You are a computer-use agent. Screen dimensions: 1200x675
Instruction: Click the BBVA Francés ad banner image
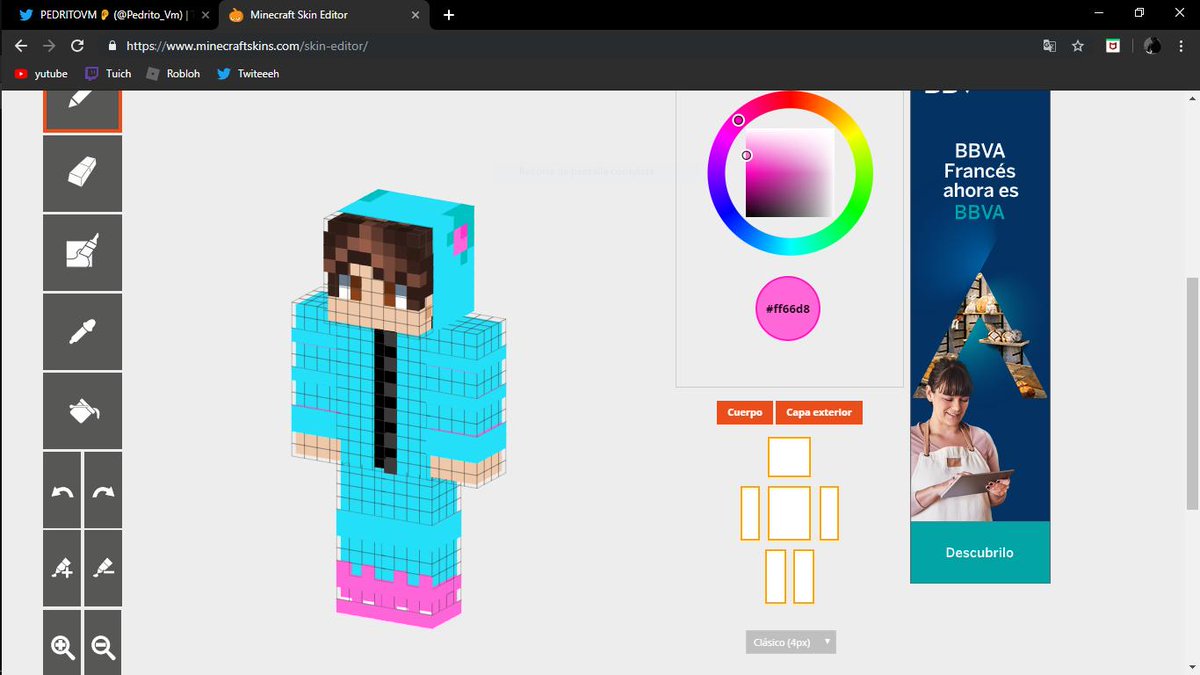pos(980,336)
